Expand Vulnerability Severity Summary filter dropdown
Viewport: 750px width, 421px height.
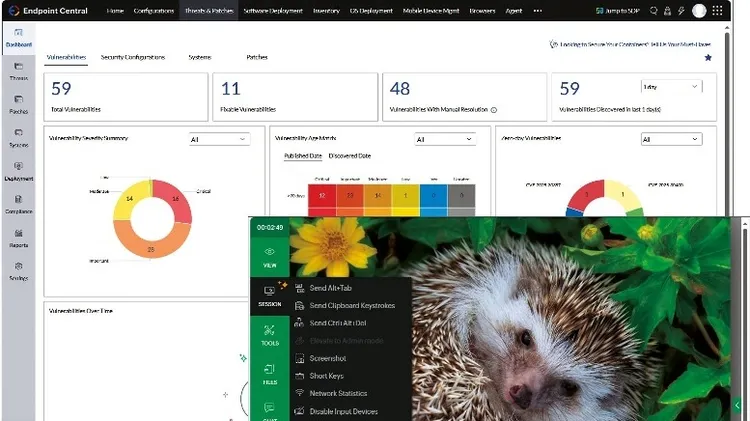tap(219, 140)
